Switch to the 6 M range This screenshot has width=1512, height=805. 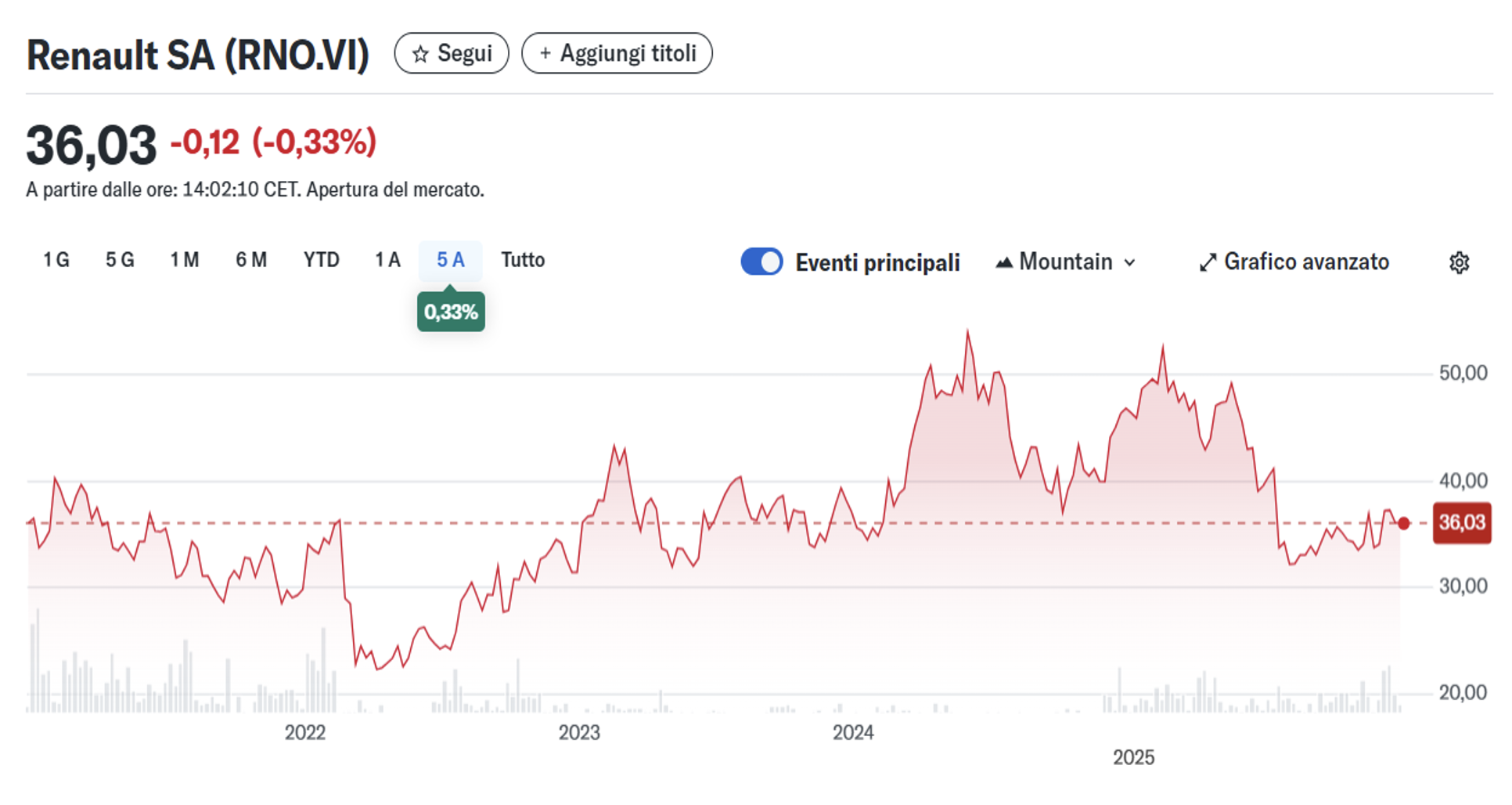tap(251, 260)
